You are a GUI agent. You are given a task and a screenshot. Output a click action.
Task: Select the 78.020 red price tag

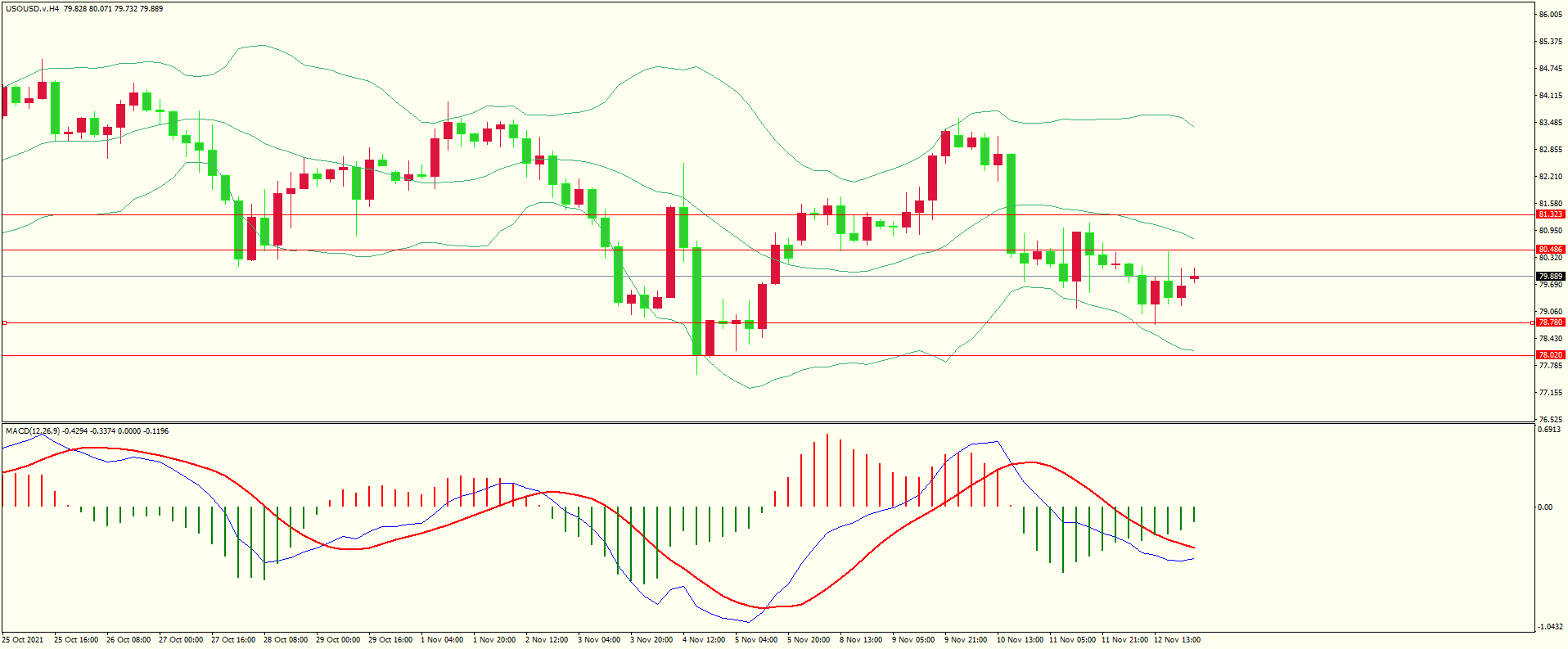tap(1550, 355)
